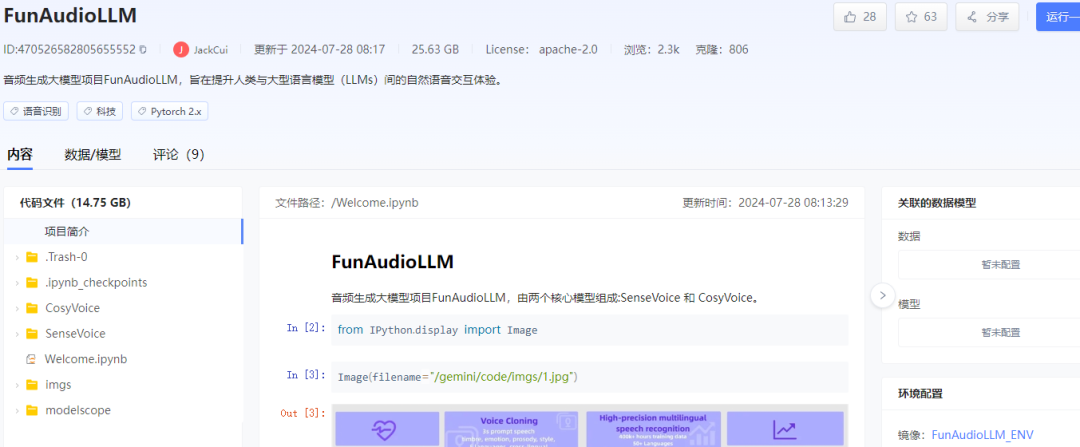
Task: Click the .ipynb_checkpoints folder icon
Action: click(32, 282)
